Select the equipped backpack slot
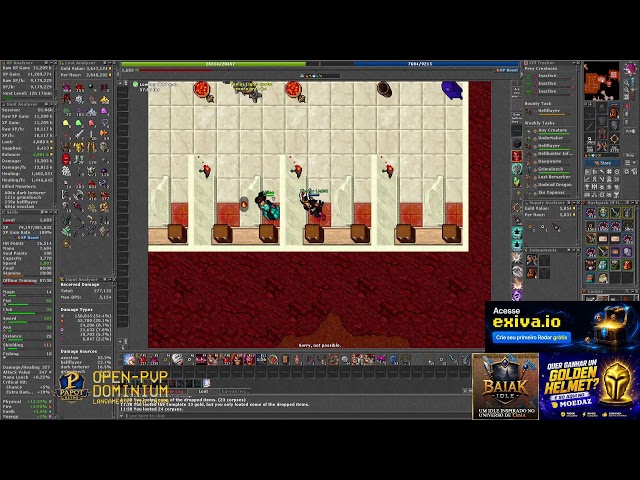This screenshot has width=640, height=480. pos(614,112)
